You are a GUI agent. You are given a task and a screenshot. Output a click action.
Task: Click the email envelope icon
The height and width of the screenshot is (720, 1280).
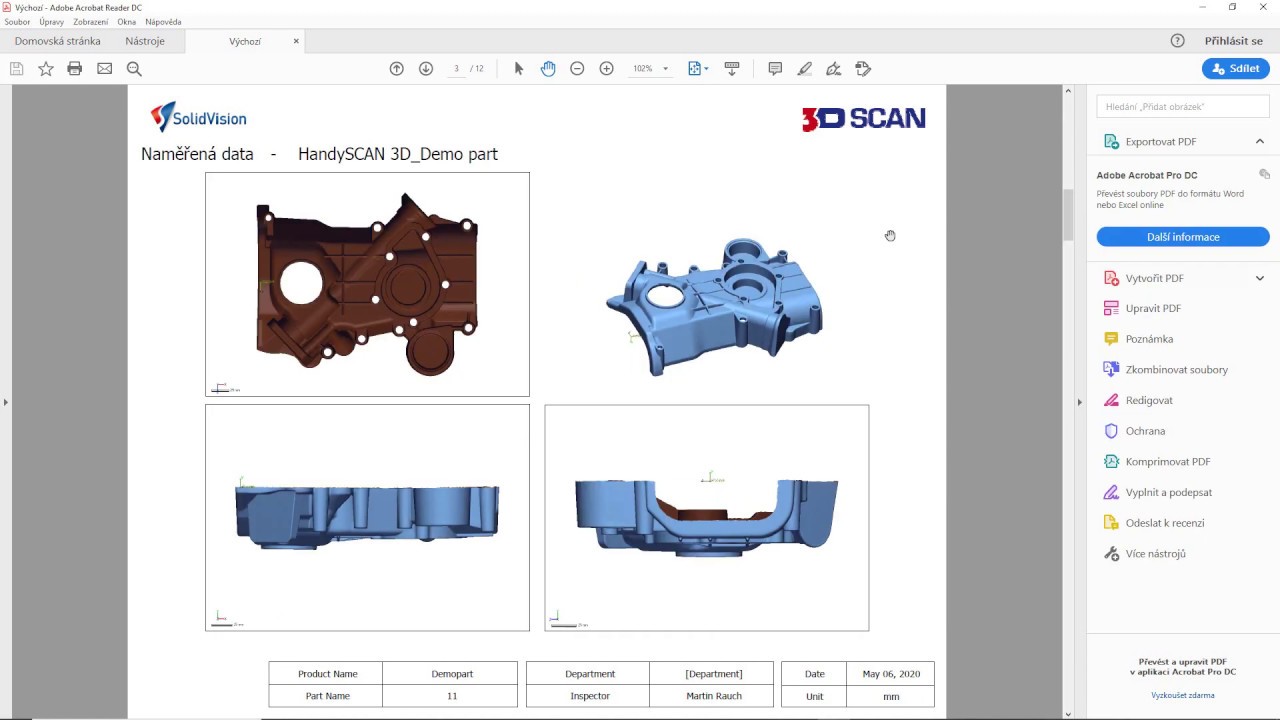(104, 69)
